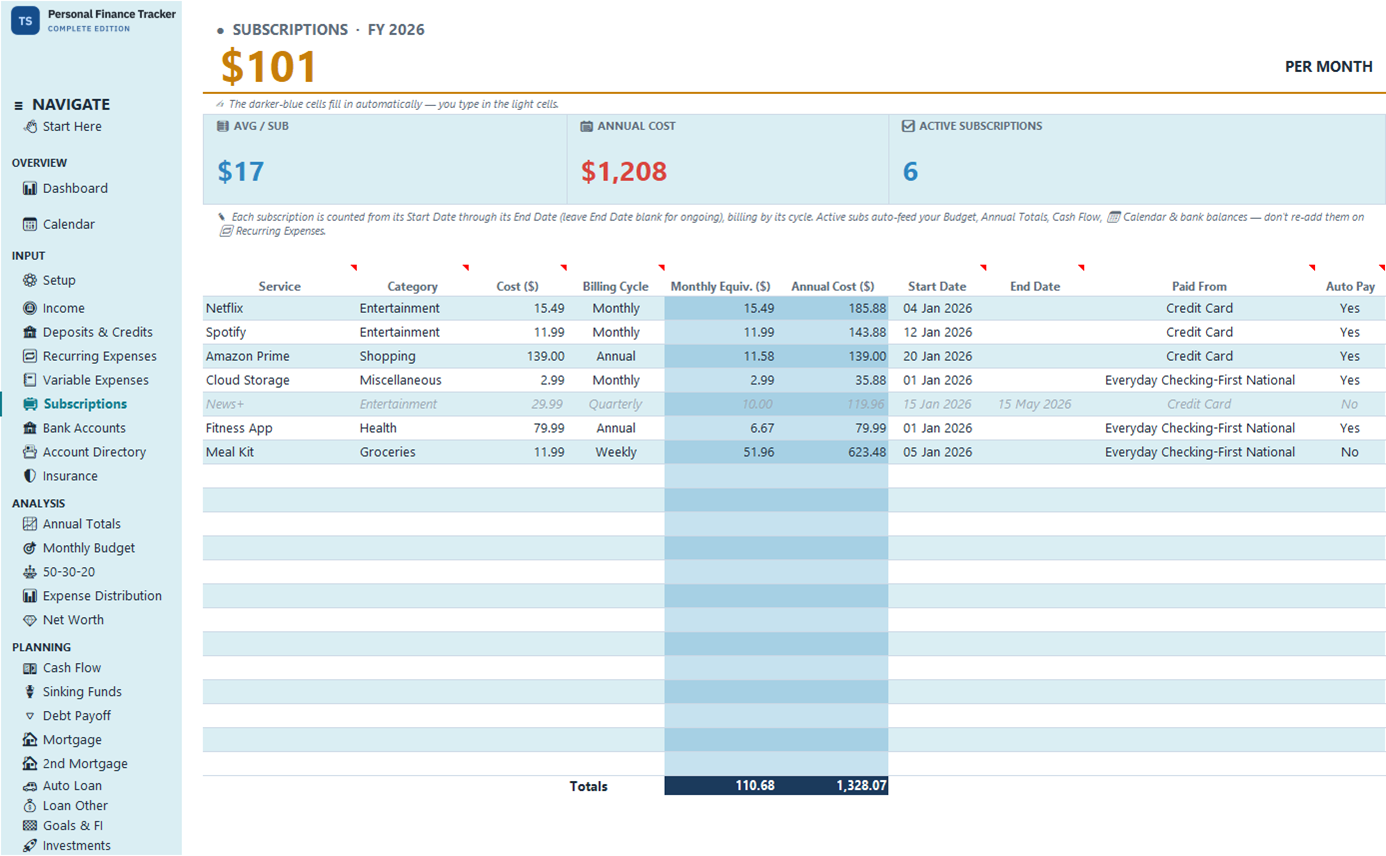Click the hamburger icon beside NAVIGATE

(x=18, y=106)
